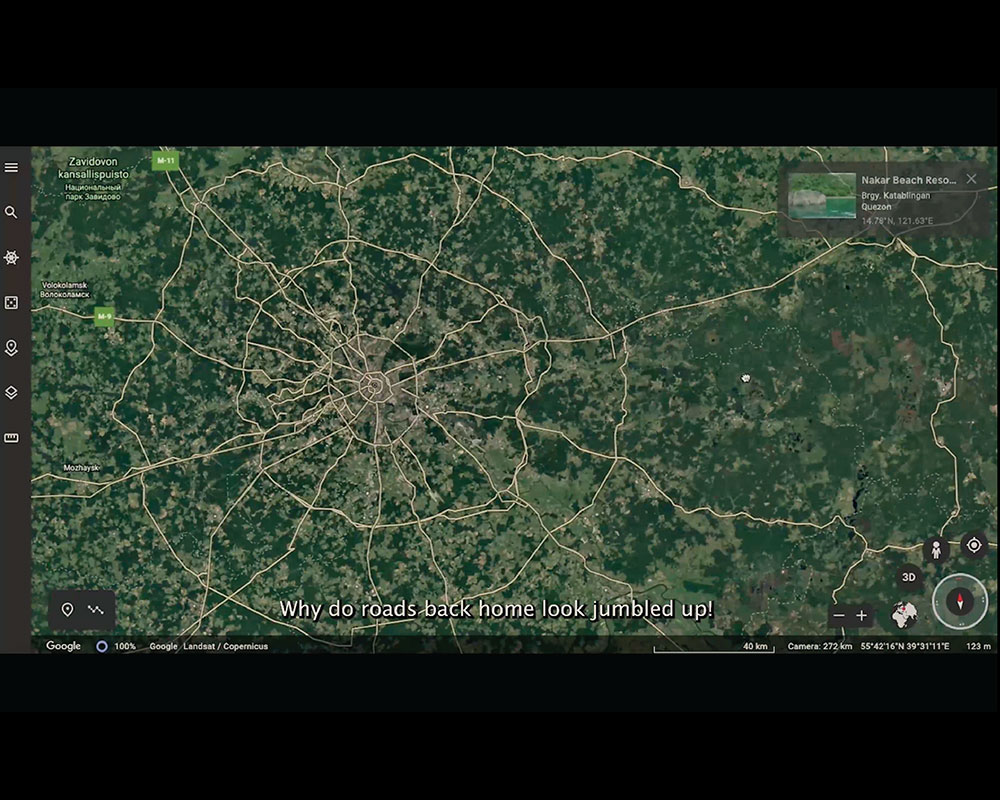This screenshot has height=800, width=1000.
Task: Close the Nakar Beach Resort card
Action: point(971,179)
